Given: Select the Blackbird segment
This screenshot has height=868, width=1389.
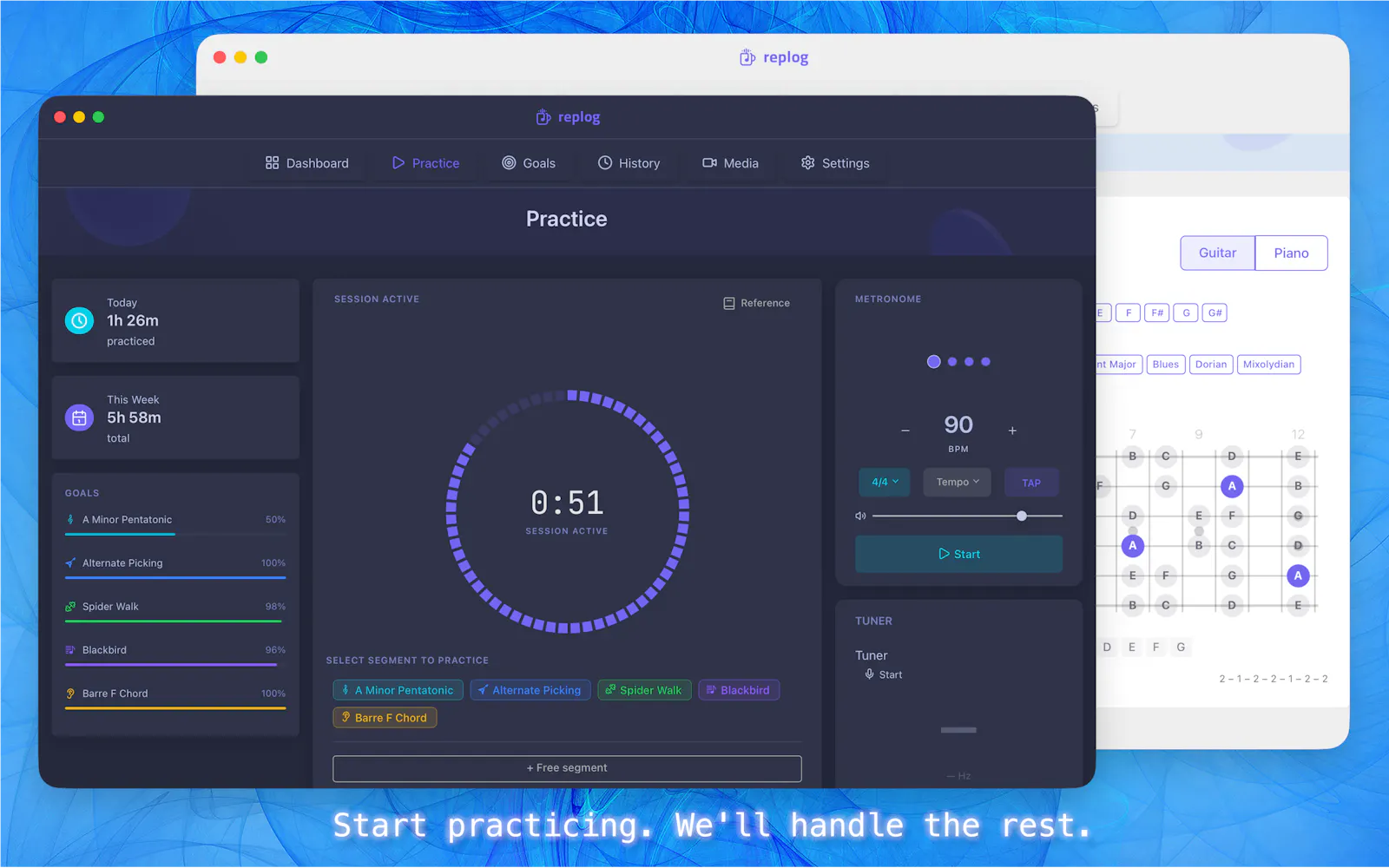Looking at the screenshot, I should (x=739, y=690).
